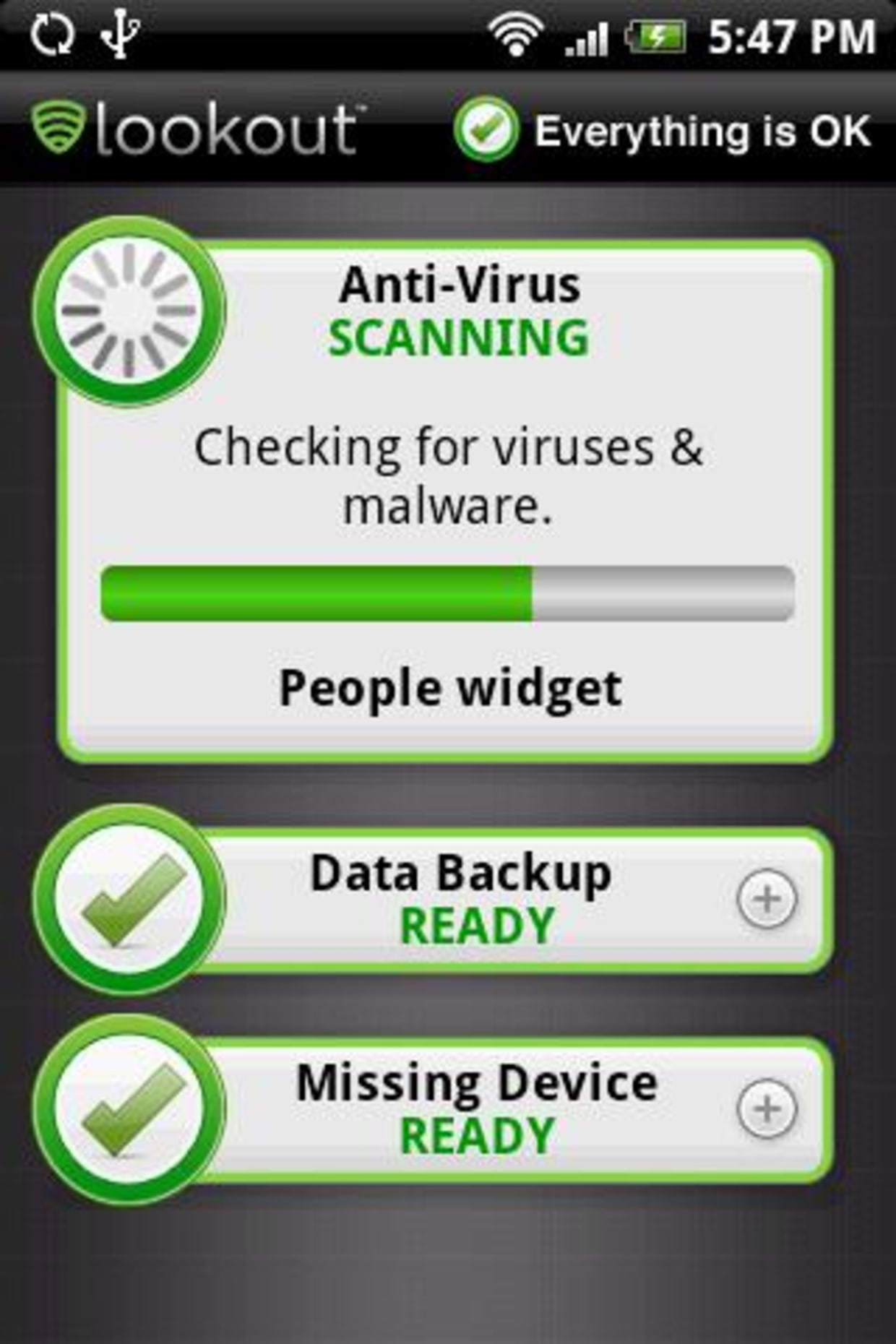Tap the "Everything is OK" status text

click(x=703, y=132)
